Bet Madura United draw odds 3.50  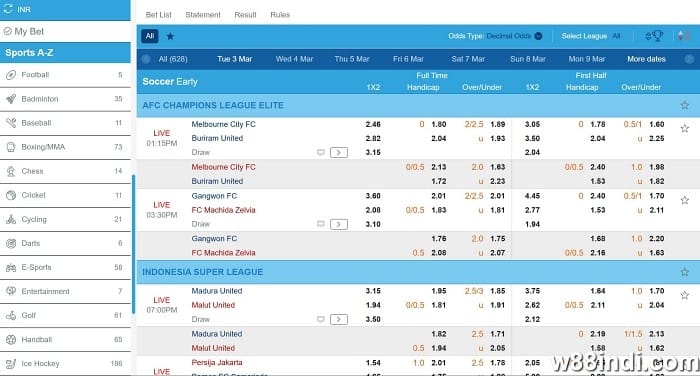coord(373,319)
